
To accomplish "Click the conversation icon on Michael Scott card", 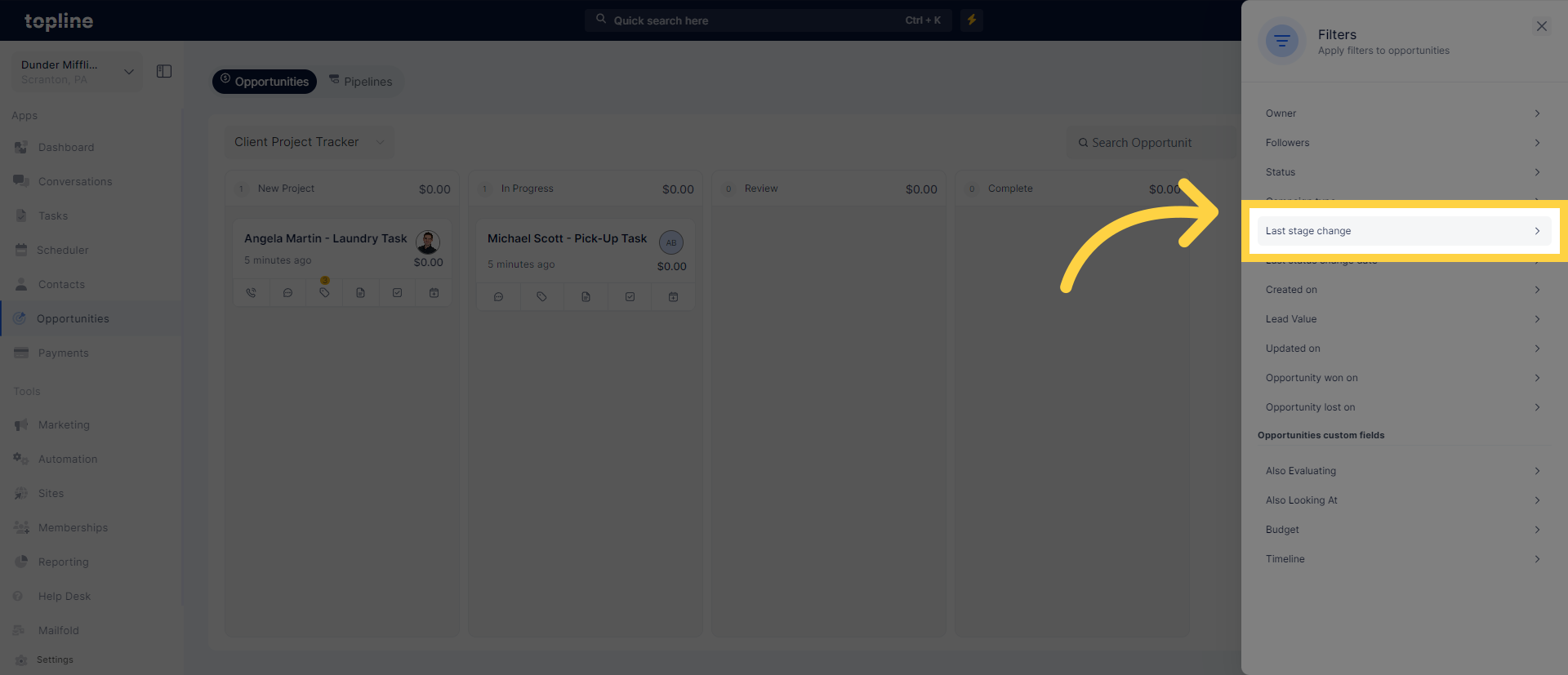I will tap(498, 297).
